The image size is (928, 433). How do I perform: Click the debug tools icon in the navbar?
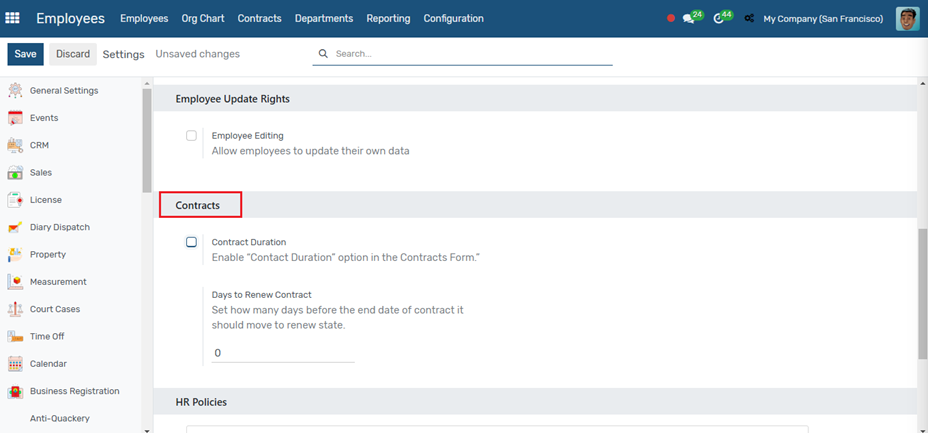tap(749, 19)
